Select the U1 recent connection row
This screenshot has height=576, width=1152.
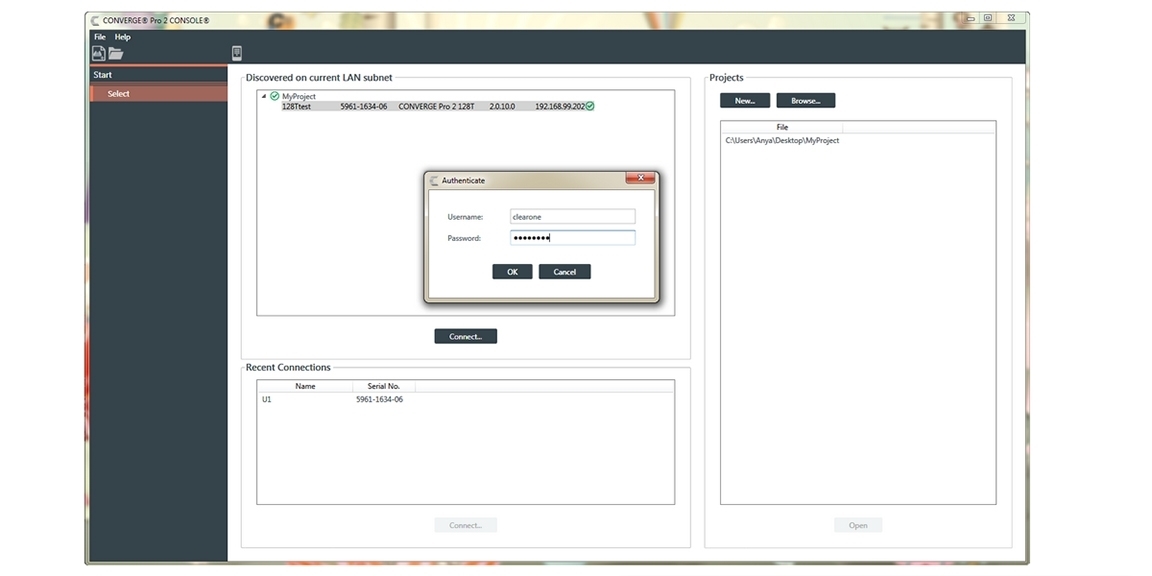pyautogui.click(x=332, y=400)
